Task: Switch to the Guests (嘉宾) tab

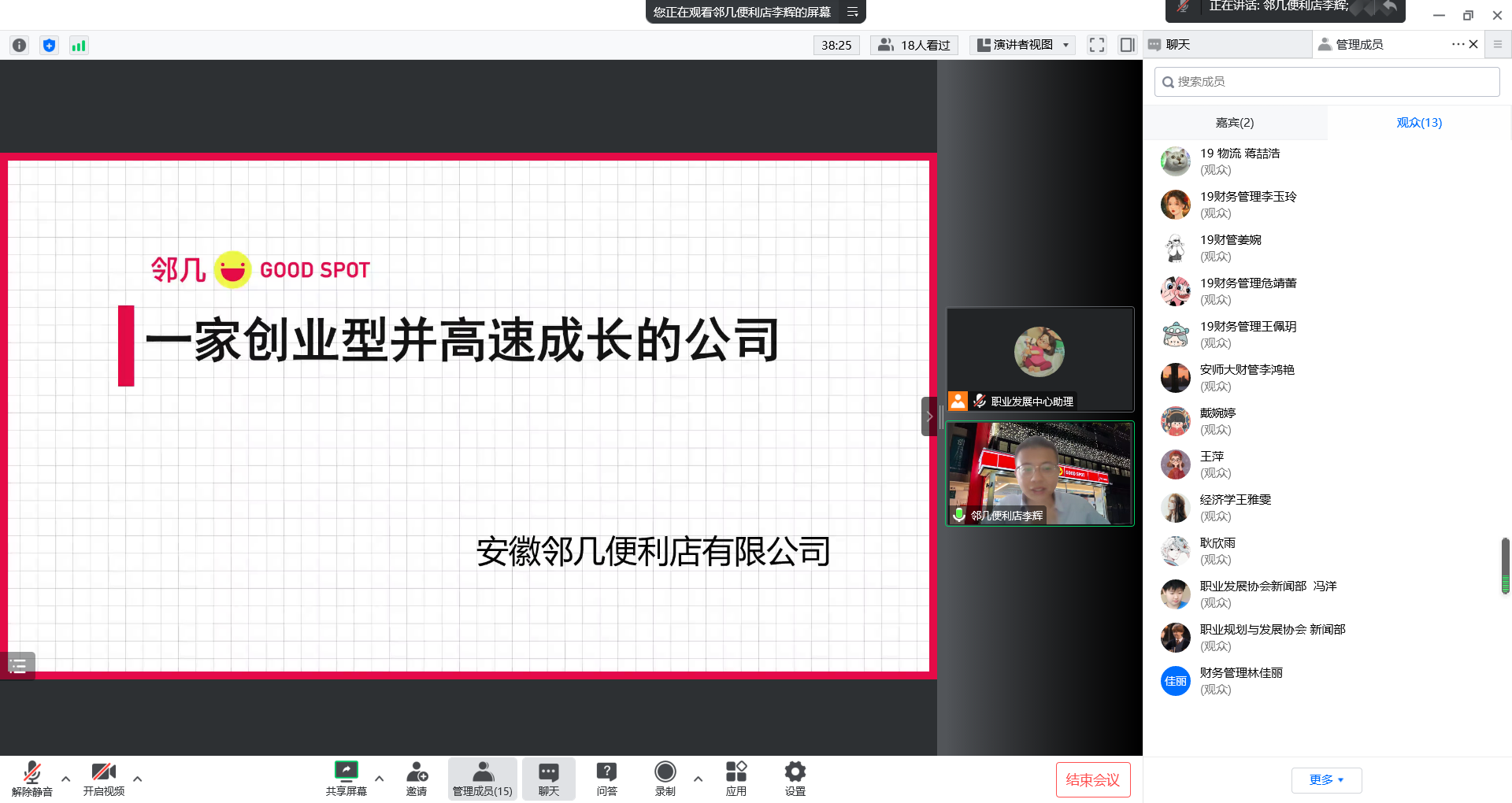Action: tap(1234, 123)
